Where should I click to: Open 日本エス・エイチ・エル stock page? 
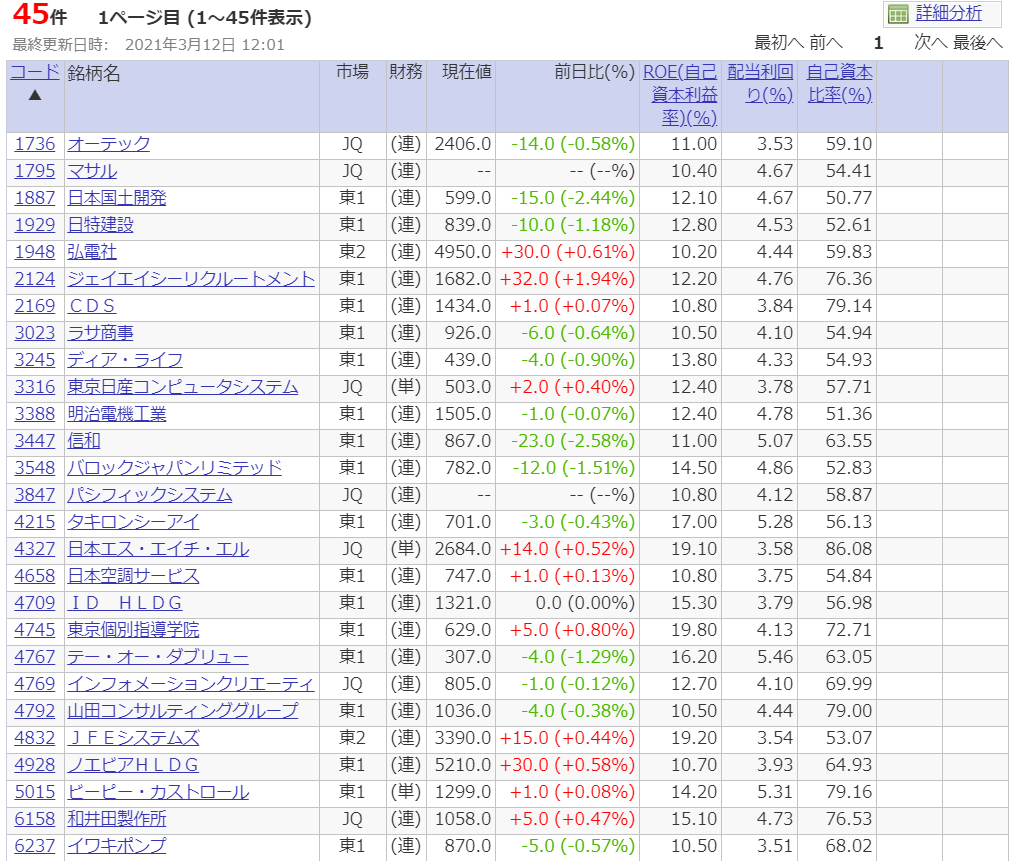click(158, 549)
